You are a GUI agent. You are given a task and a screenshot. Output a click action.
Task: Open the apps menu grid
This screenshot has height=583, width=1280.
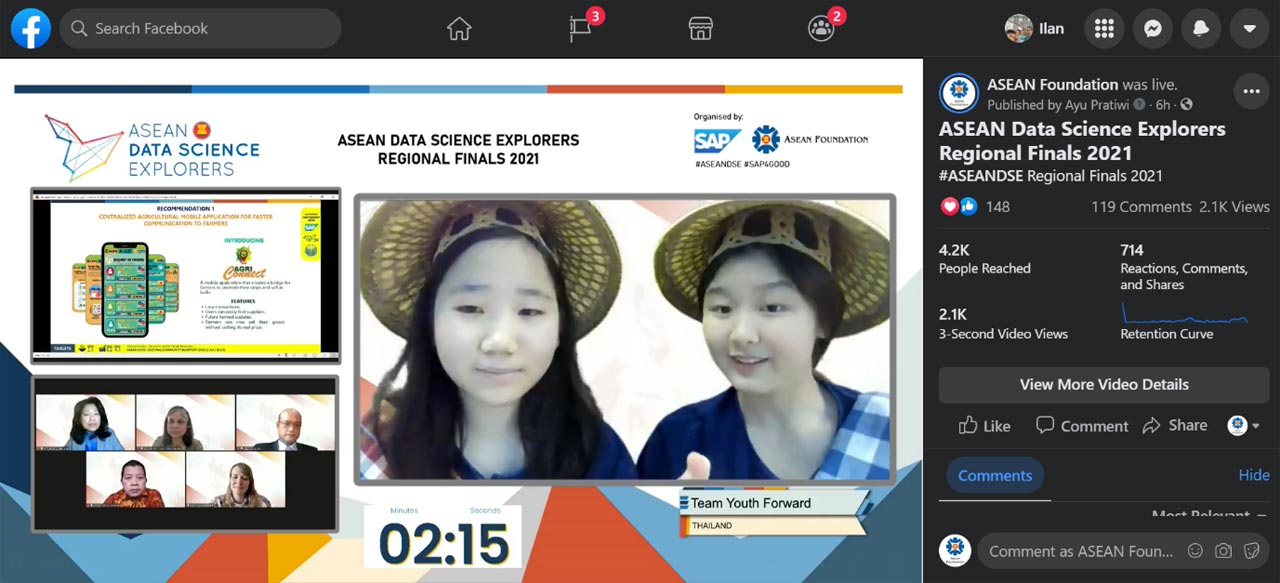[x=1104, y=28]
